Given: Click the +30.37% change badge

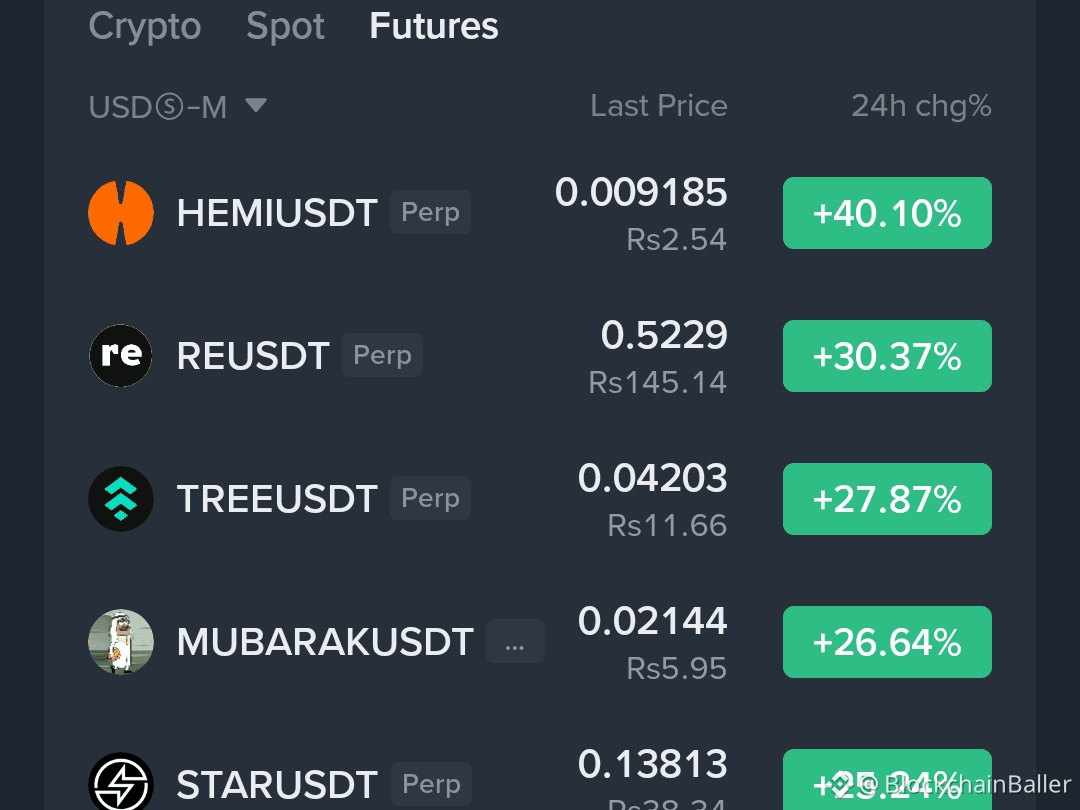Looking at the screenshot, I should tap(887, 356).
